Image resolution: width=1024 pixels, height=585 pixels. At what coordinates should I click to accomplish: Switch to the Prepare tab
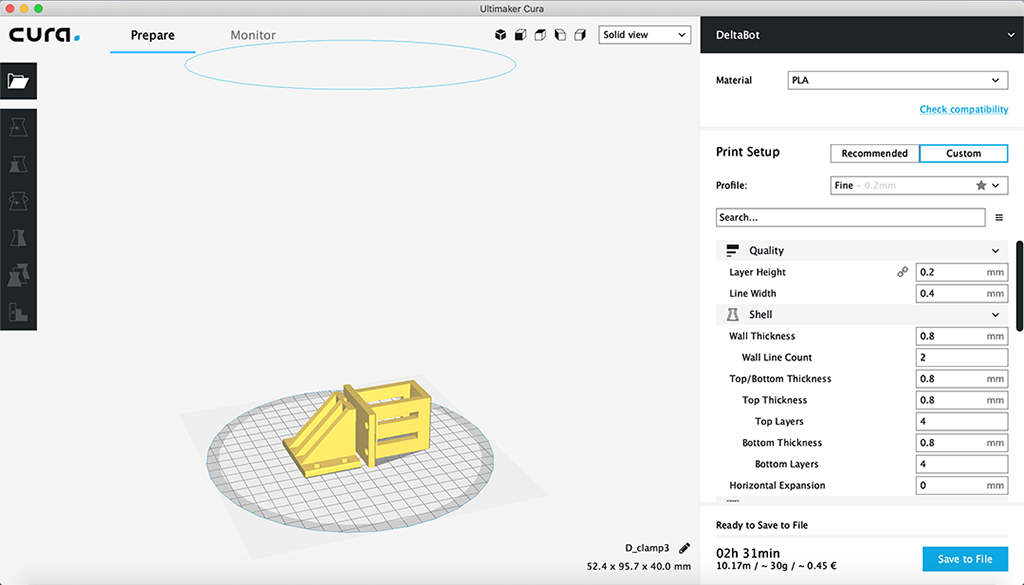[x=152, y=35]
